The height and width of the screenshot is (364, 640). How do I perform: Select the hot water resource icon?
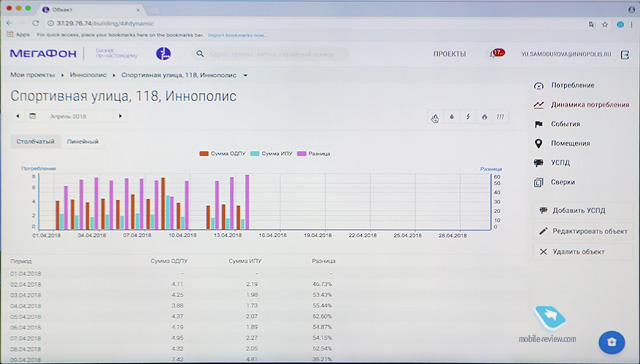435,118
